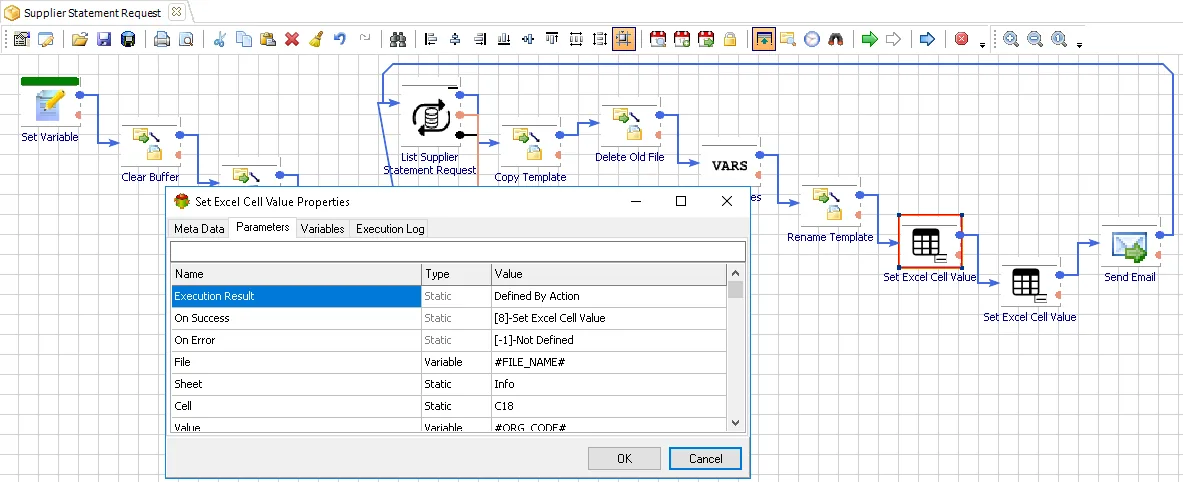Align selected actions to bottom edges

tap(503, 39)
